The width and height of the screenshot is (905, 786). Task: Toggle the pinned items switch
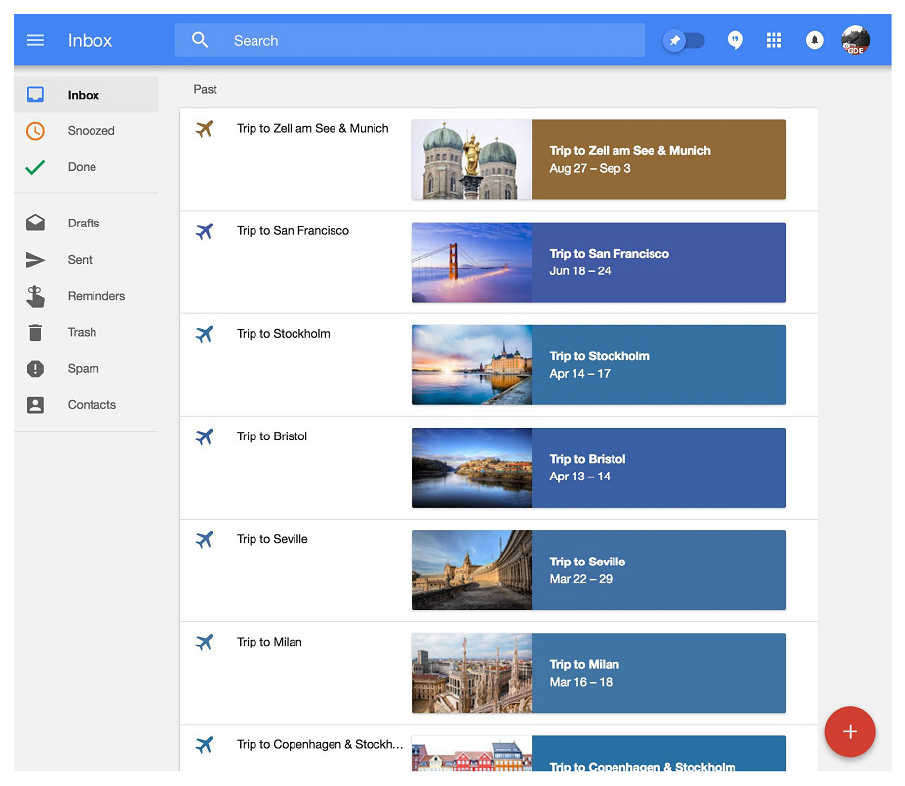(683, 40)
